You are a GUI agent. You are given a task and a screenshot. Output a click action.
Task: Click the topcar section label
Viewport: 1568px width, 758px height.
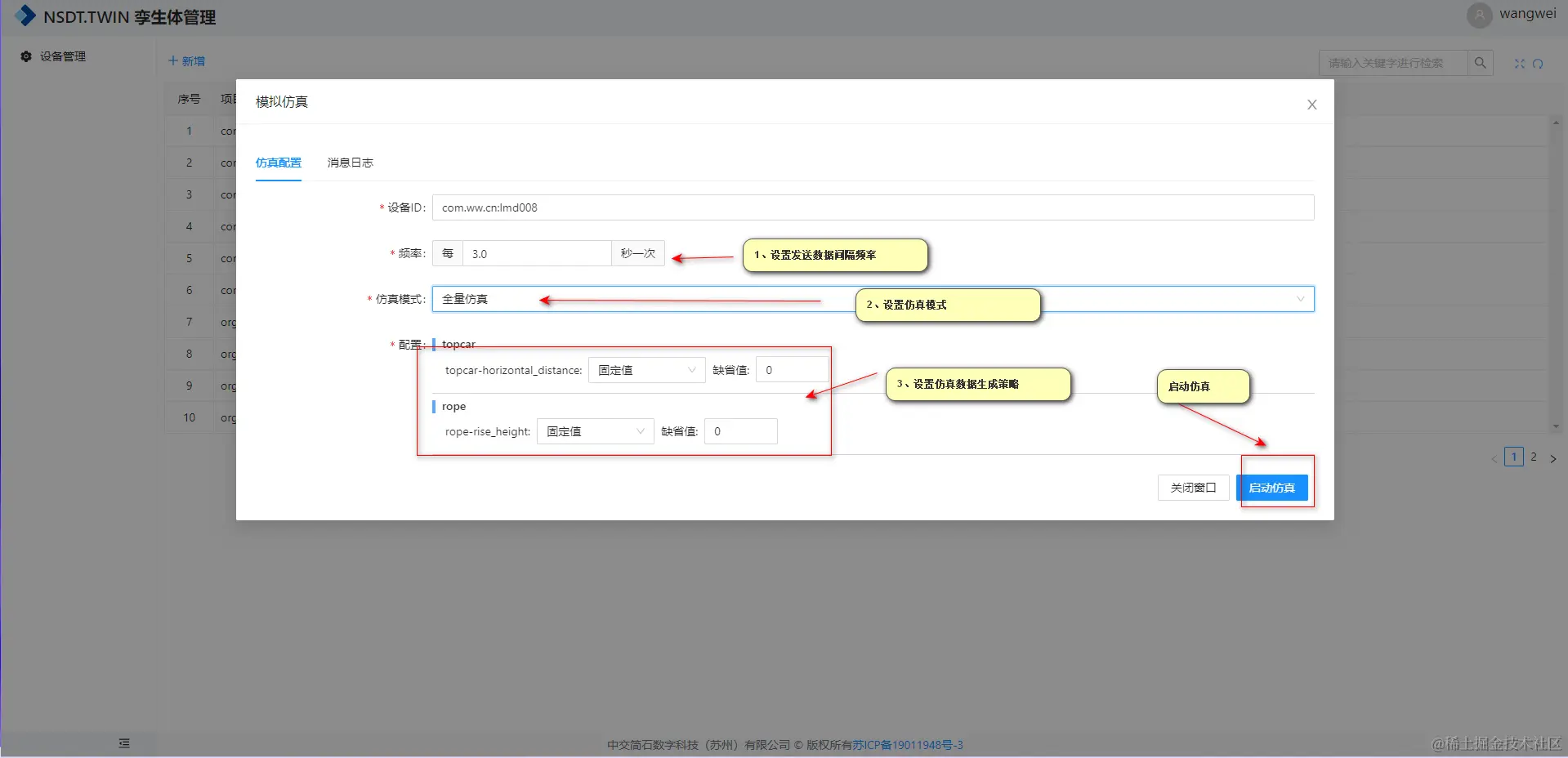(x=458, y=344)
